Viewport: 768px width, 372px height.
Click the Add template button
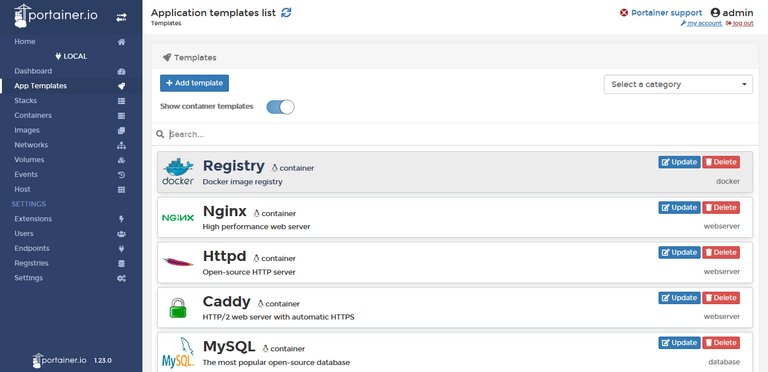(x=194, y=83)
